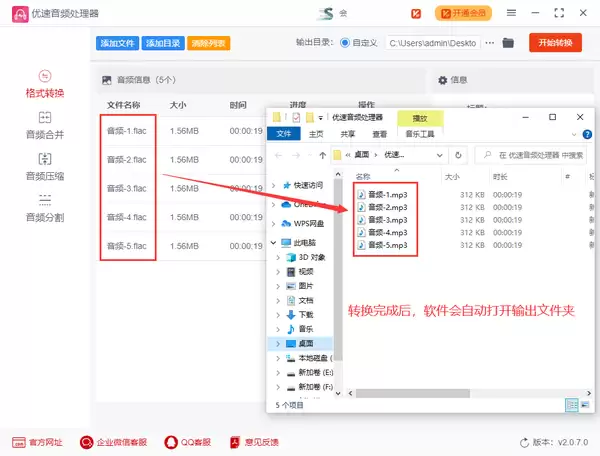Open the QQ客服 link icon

tap(171, 442)
